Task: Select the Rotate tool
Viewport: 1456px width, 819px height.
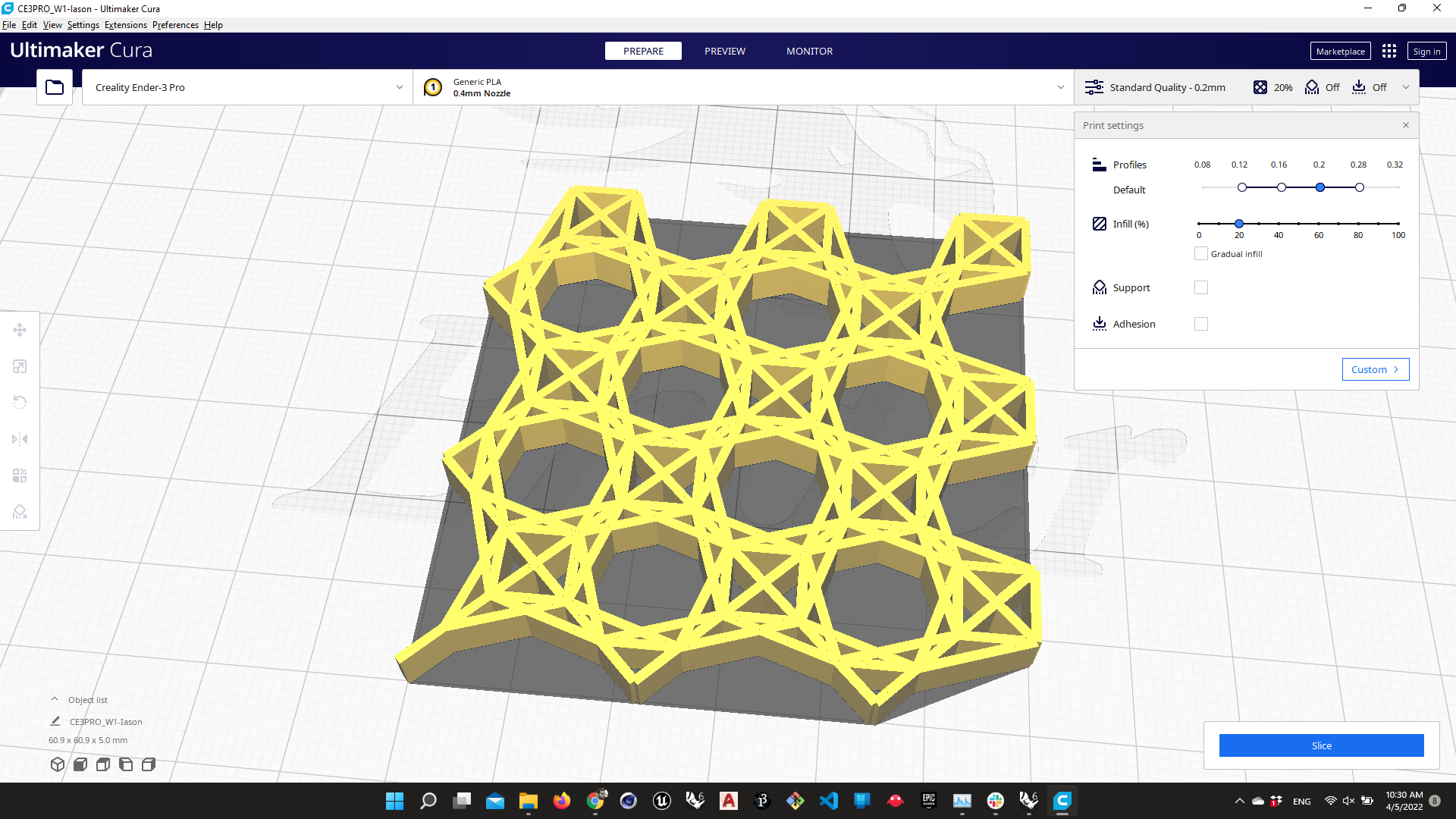Action: coord(20,401)
